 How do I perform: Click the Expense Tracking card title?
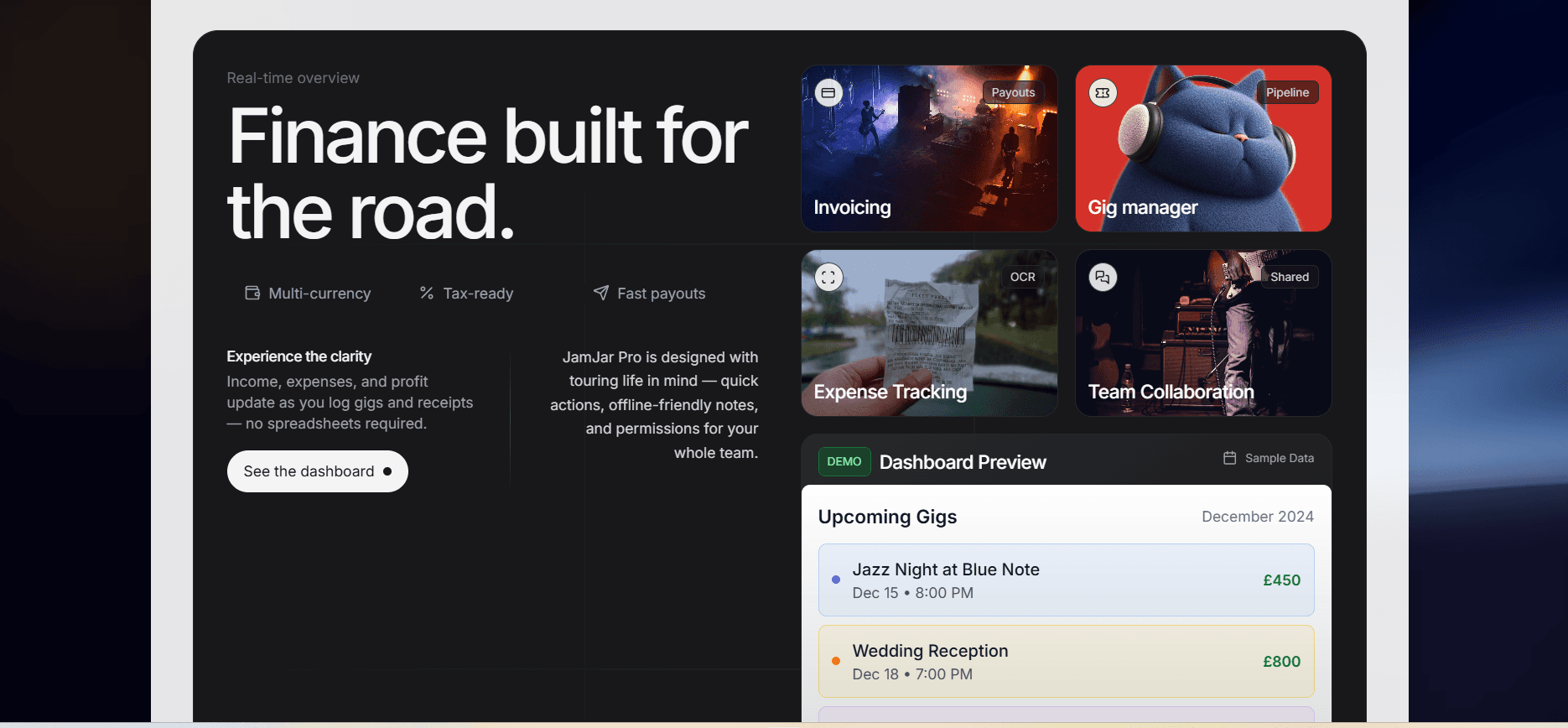(x=890, y=393)
